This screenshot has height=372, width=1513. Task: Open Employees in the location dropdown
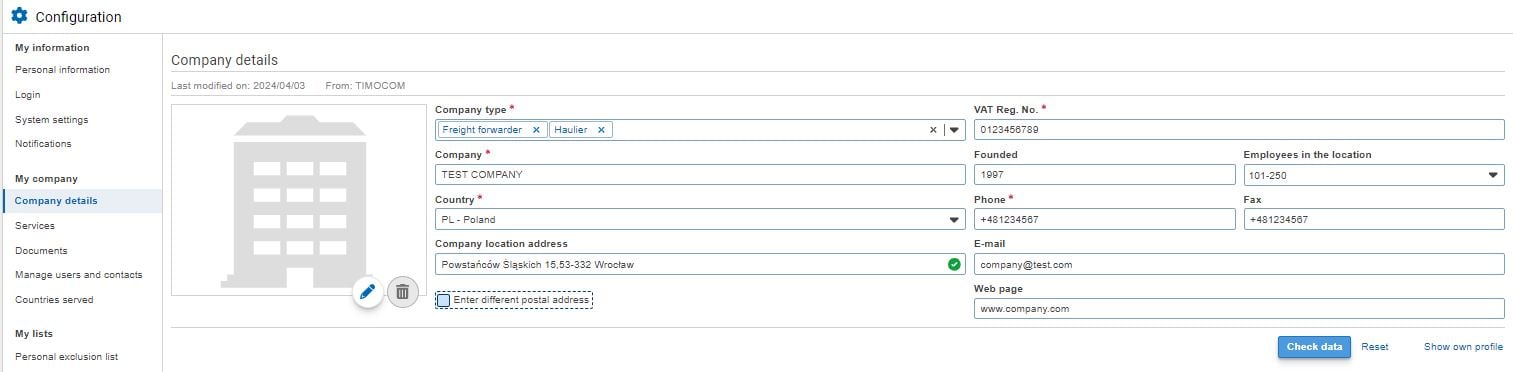click(1374, 175)
